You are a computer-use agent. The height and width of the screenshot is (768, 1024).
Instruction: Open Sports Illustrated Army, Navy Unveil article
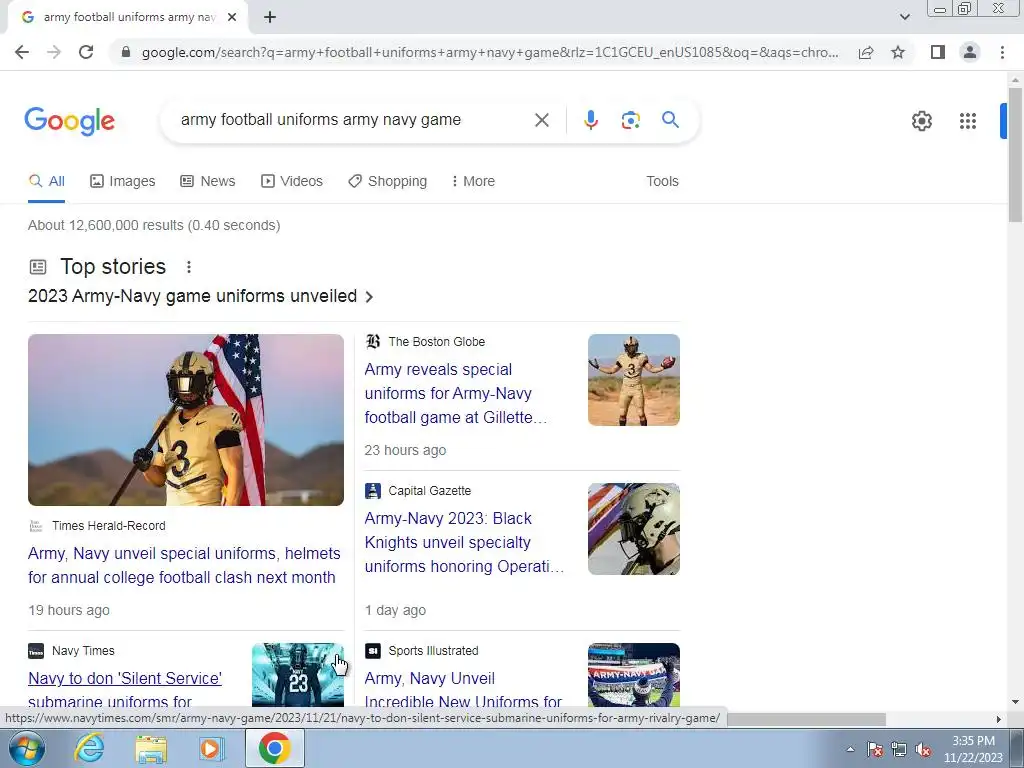[463, 690]
